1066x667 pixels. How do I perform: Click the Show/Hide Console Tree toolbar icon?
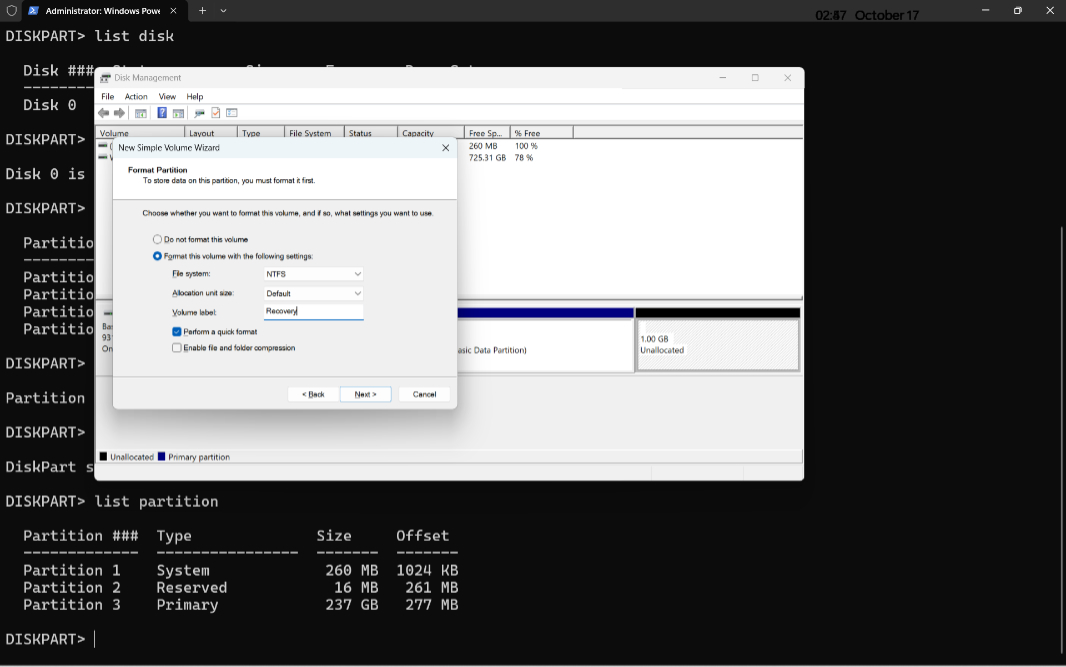click(x=141, y=114)
